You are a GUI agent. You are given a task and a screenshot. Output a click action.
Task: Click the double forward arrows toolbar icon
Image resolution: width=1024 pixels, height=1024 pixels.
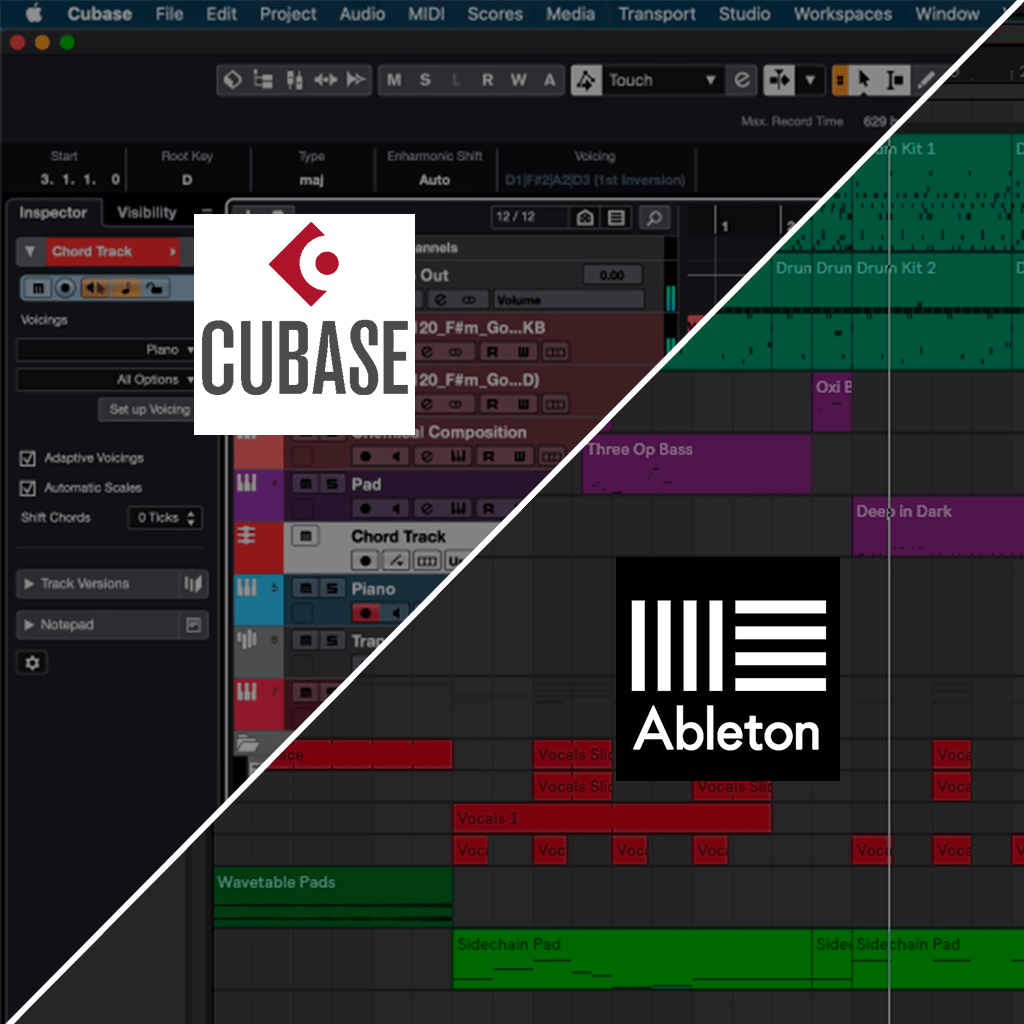click(x=356, y=80)
